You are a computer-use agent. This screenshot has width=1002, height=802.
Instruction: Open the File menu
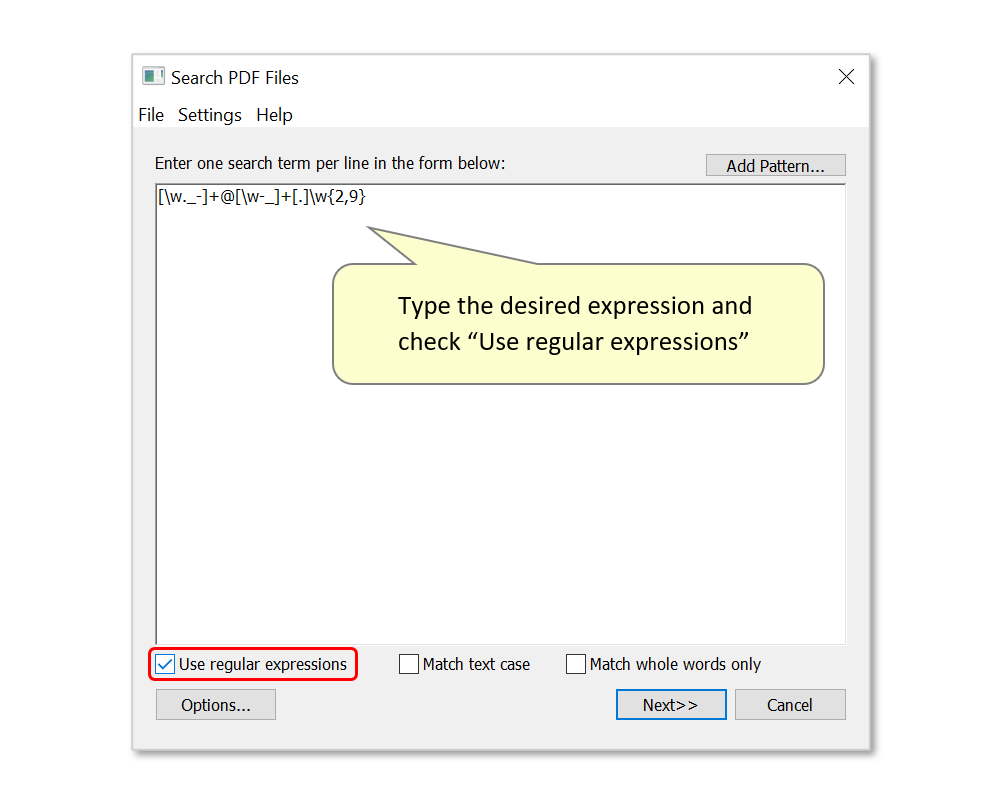coord(150,115)
